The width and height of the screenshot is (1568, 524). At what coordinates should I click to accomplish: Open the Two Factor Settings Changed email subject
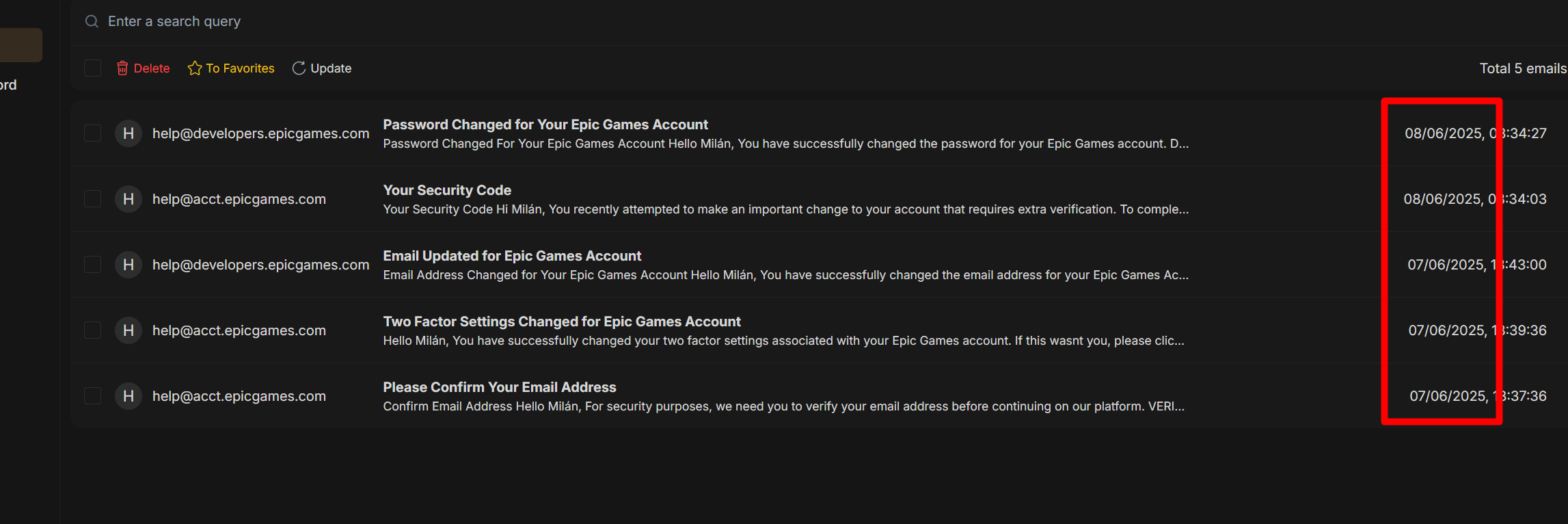click(x=562, y=322)
